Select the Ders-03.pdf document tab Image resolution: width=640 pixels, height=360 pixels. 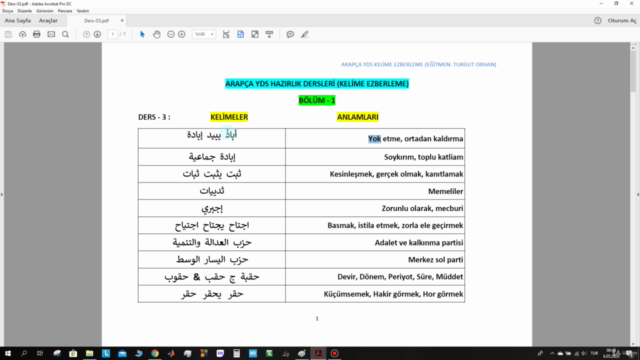pos(96,20)
